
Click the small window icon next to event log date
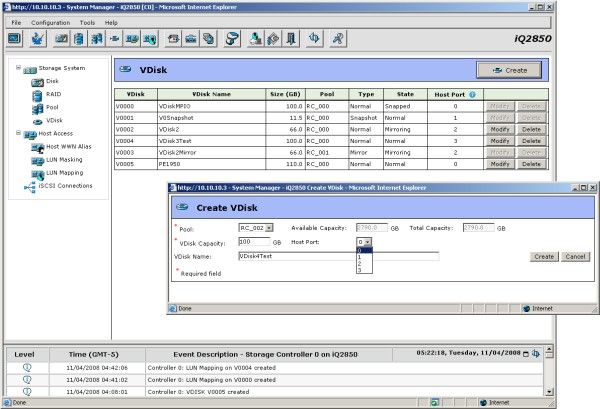[526, 354]
